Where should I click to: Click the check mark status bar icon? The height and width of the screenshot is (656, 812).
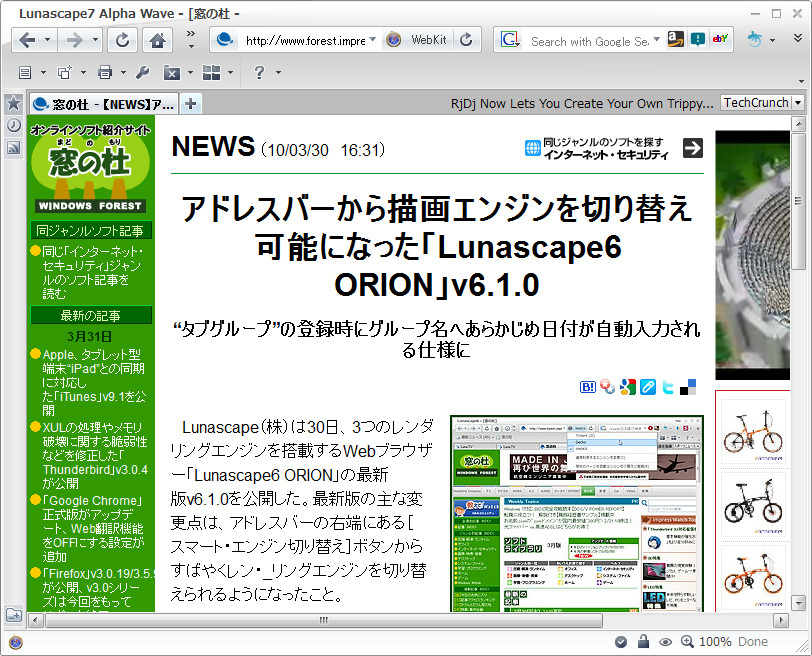(620, 642)
